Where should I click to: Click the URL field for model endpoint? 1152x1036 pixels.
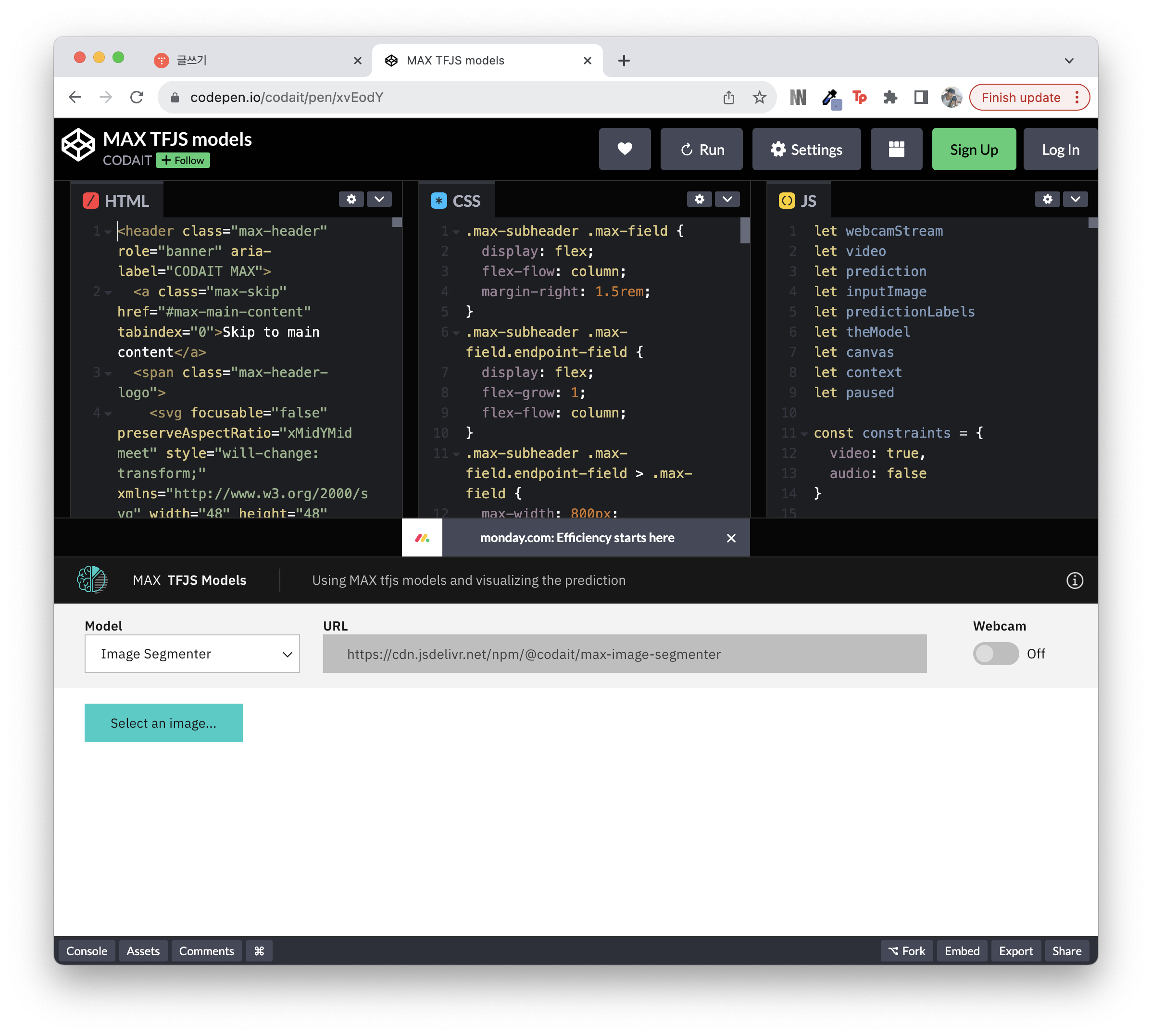pyautogui.click(x=624, y=654)
